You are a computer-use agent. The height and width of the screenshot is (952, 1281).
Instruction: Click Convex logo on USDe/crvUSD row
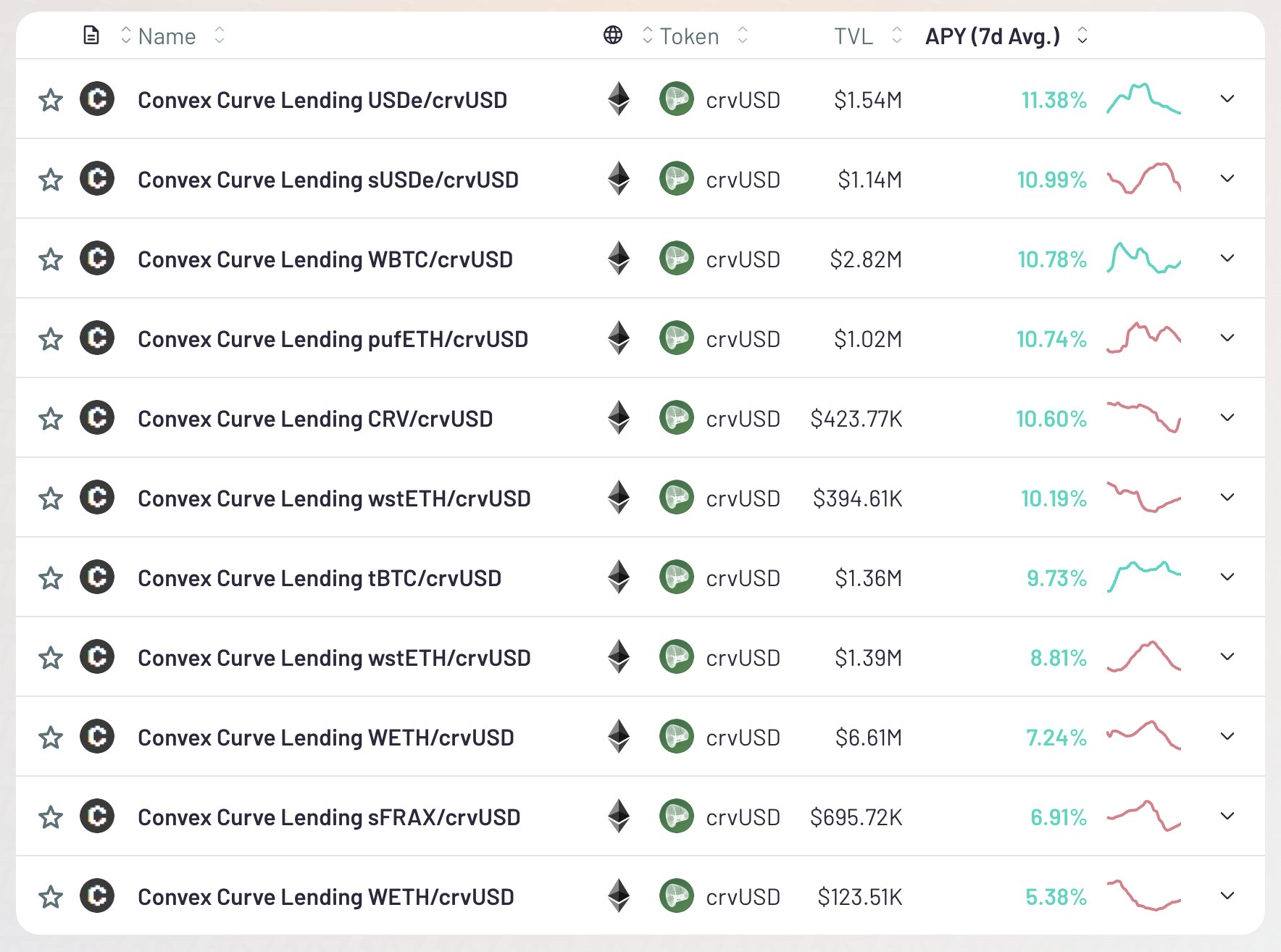tap(97, 99)
